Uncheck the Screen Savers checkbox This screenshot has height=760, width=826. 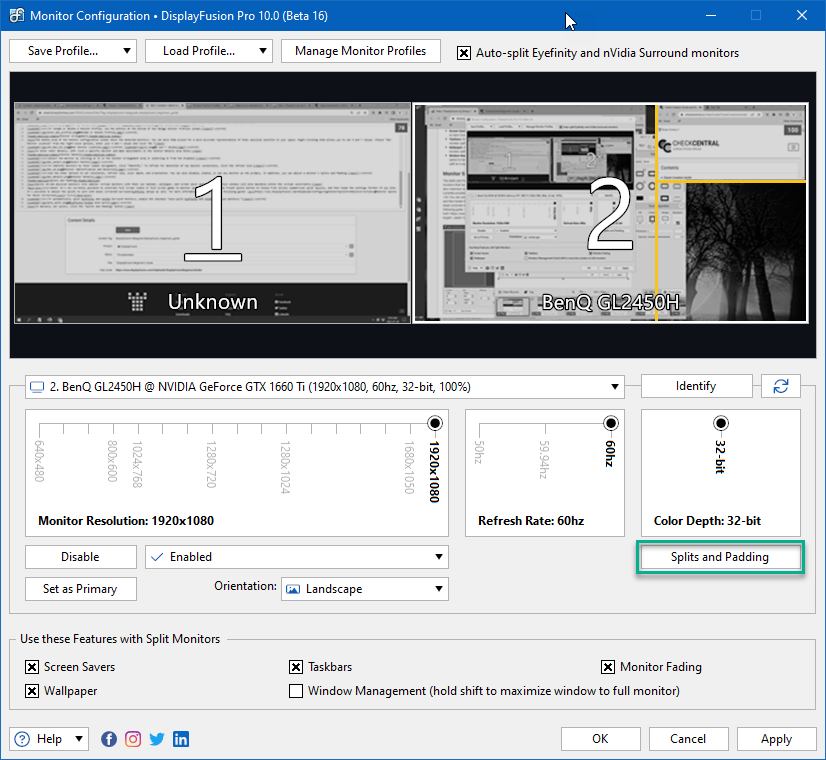coord(32,667)
